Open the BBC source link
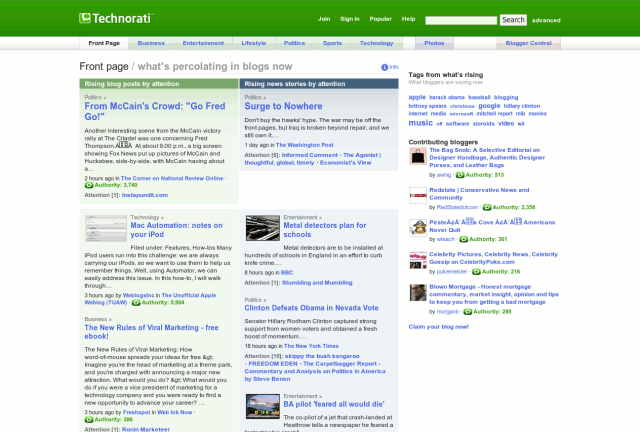The width and height of the screenshot is (640, 432). (287, 272)
